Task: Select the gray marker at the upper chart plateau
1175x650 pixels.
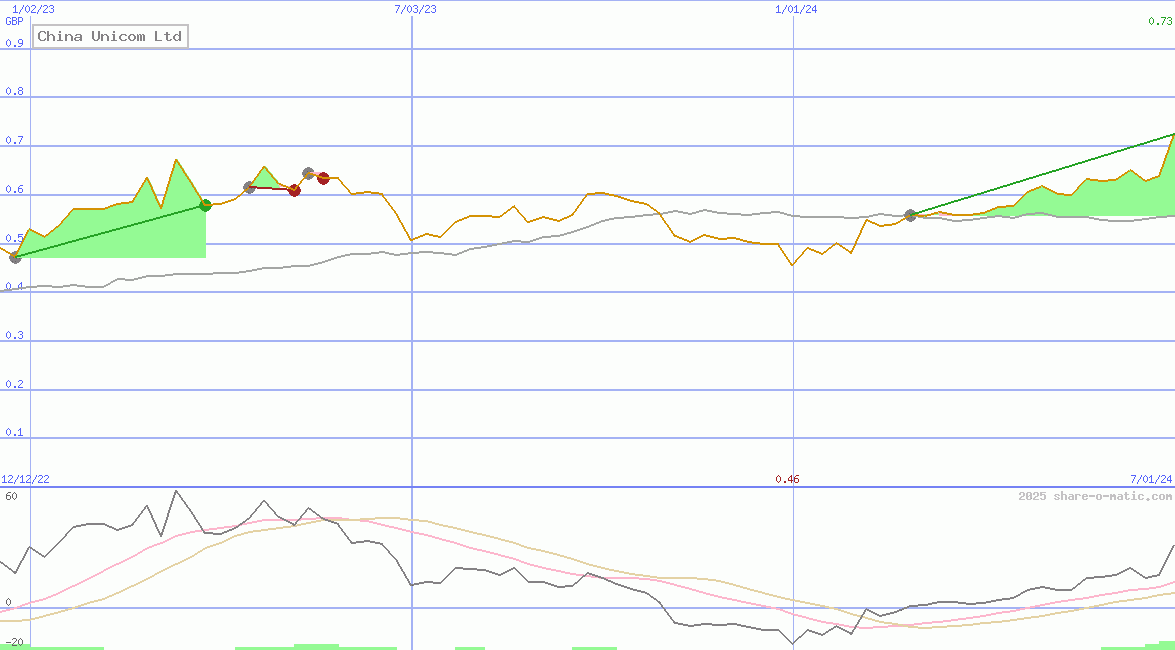Action: click(308, 171)
